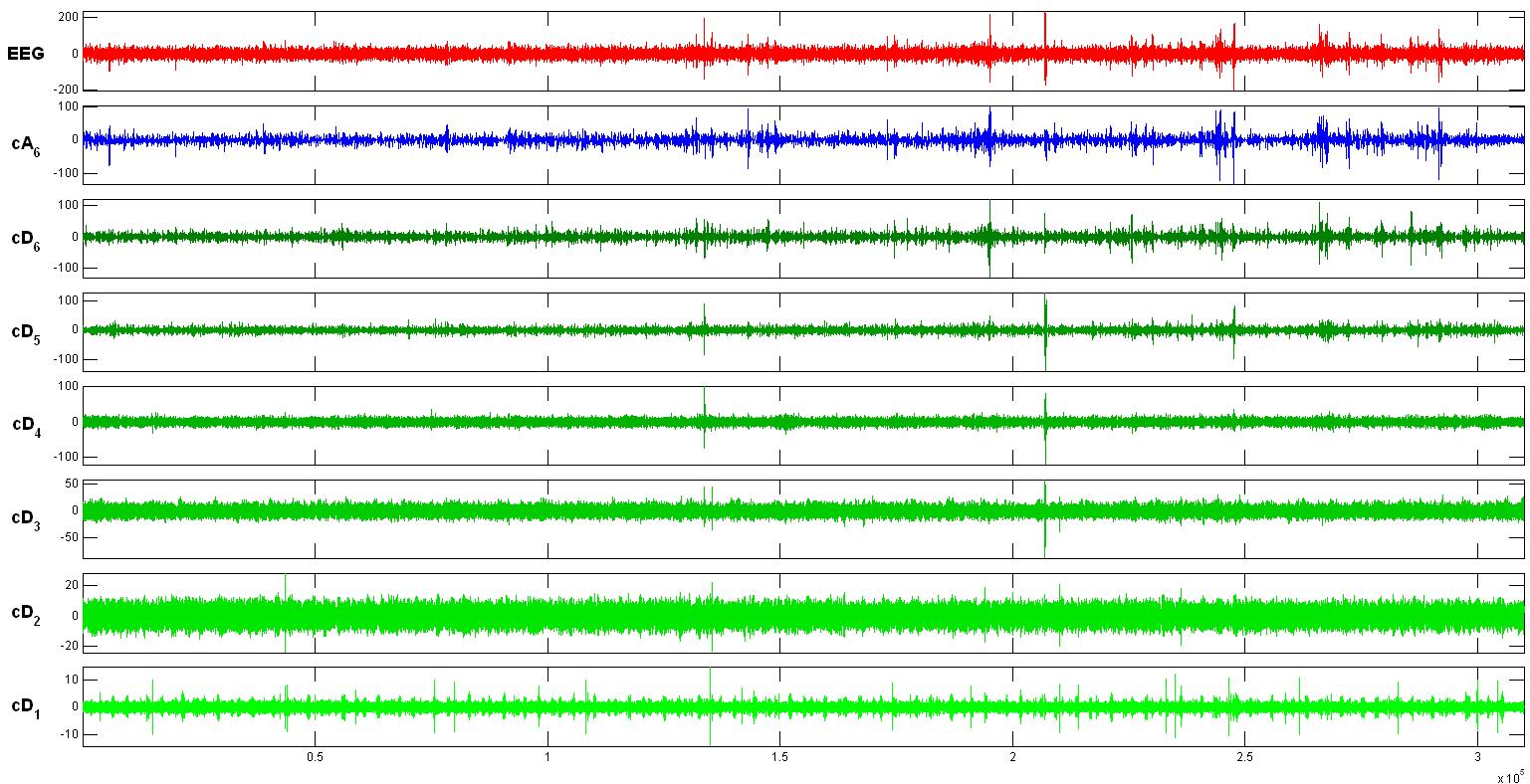Click the -20 tick on cD2 axis
The height and width of the screenshot is (784, 1530).
[x=70, y=646]
